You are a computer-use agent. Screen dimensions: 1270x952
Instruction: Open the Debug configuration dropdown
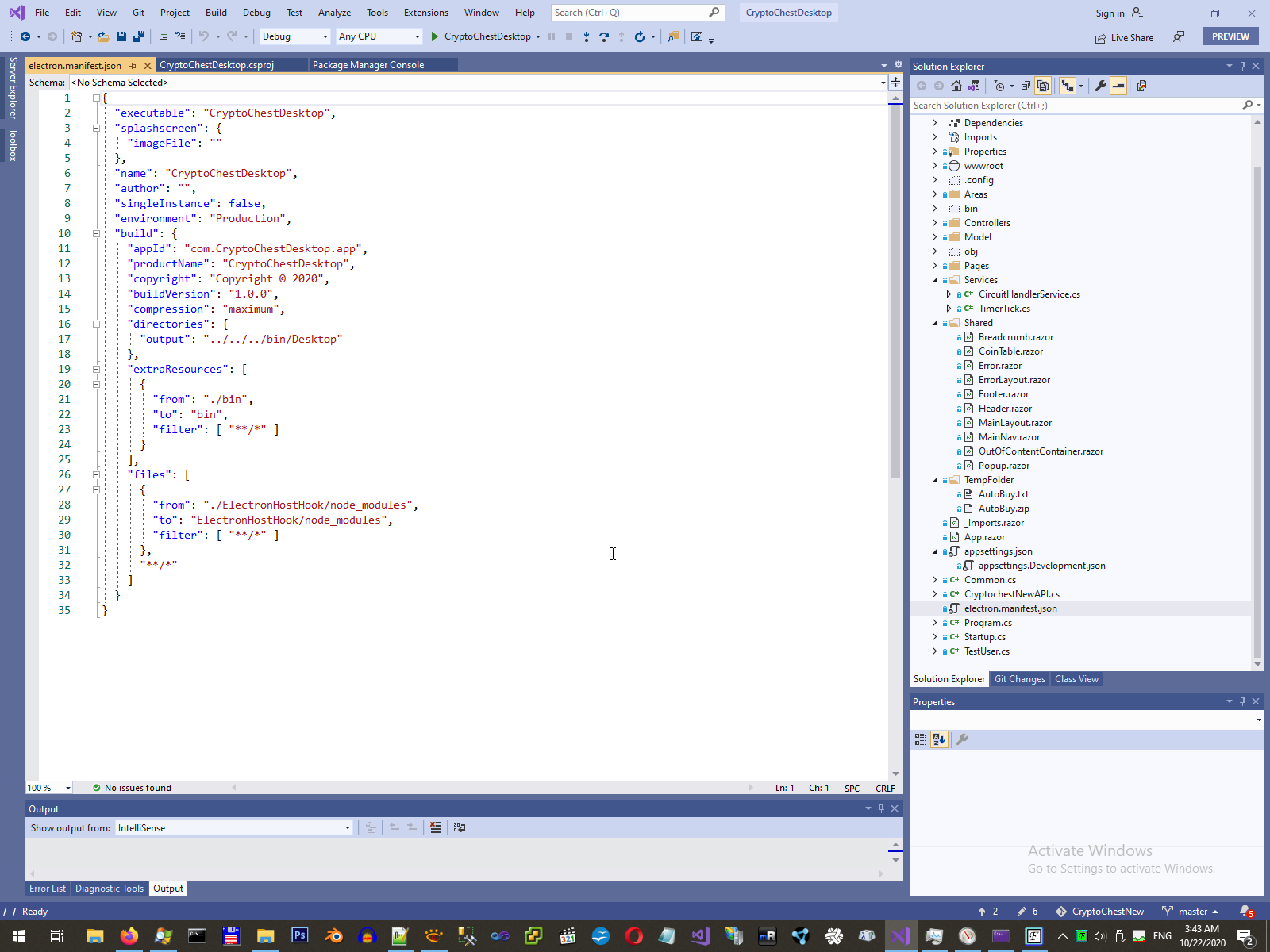[x=294, y=36]
